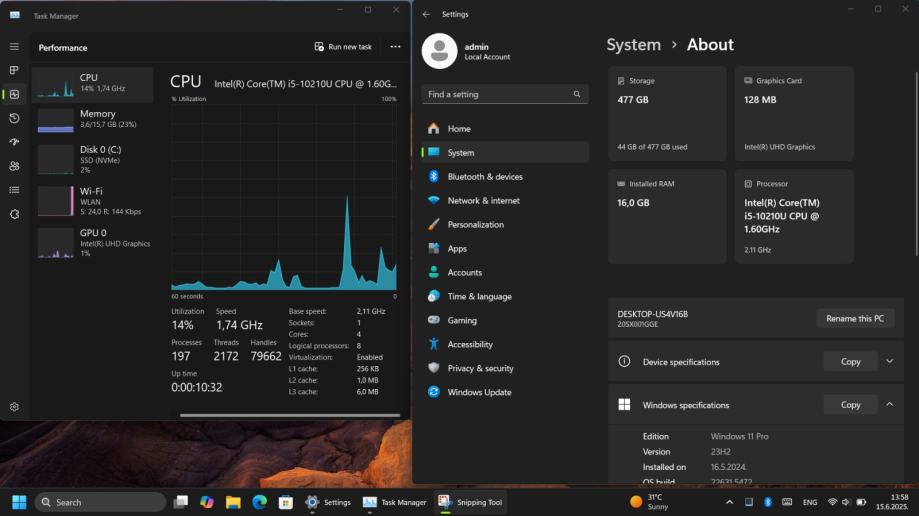The height and width of the screenshot is (516, 919).
Task: Expand Device specifications section
Action: click(x=889, y=361)
